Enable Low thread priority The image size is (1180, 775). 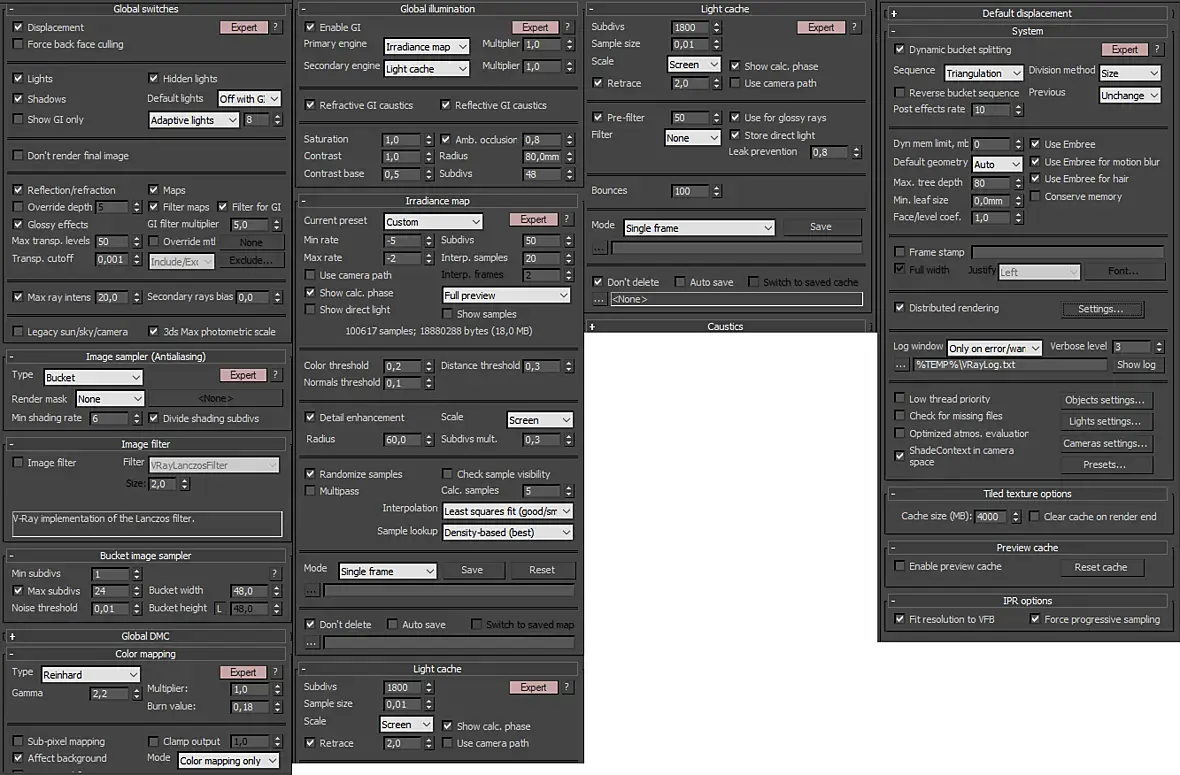point(899,399)
